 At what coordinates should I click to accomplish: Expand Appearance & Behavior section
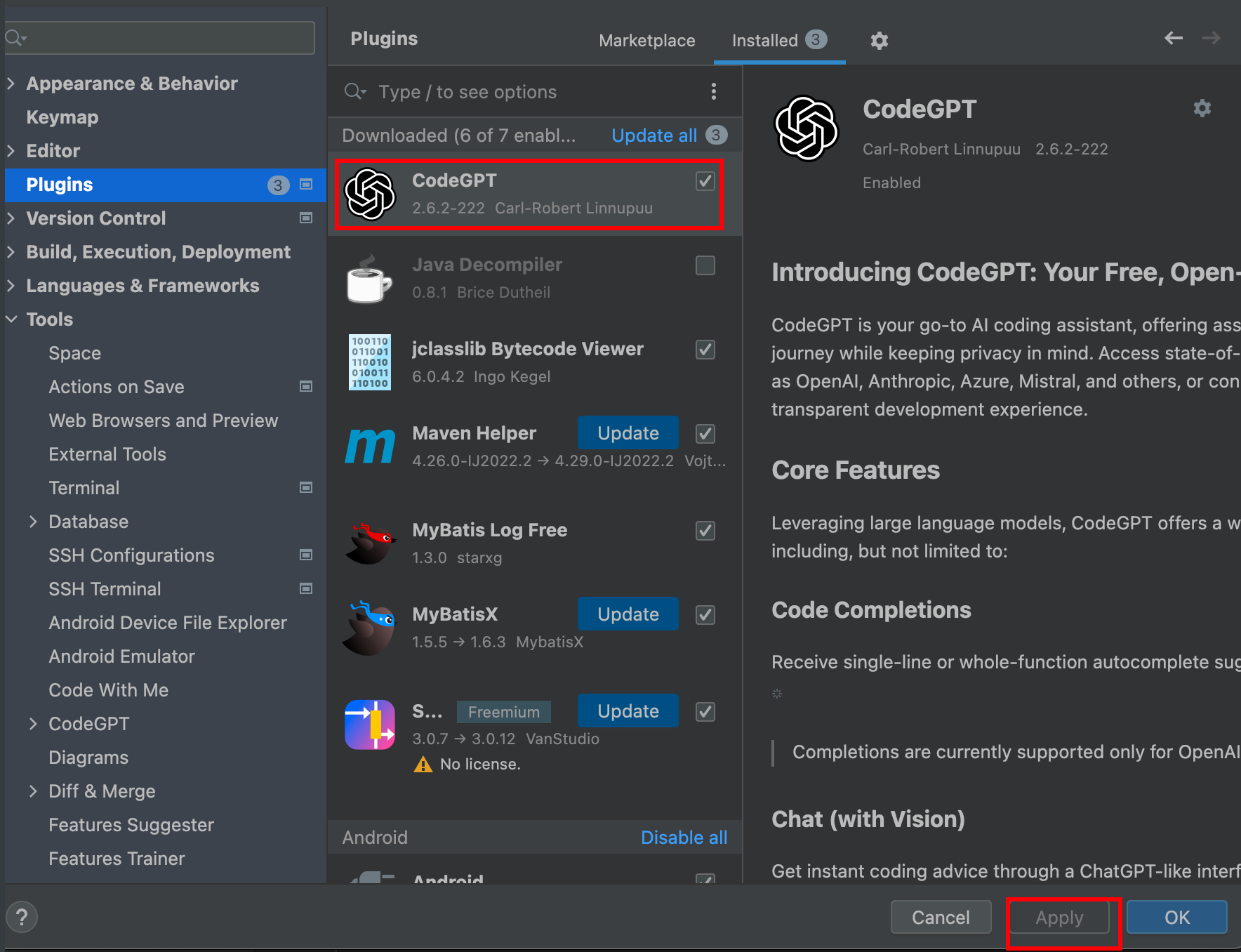[x=11, y=83]
